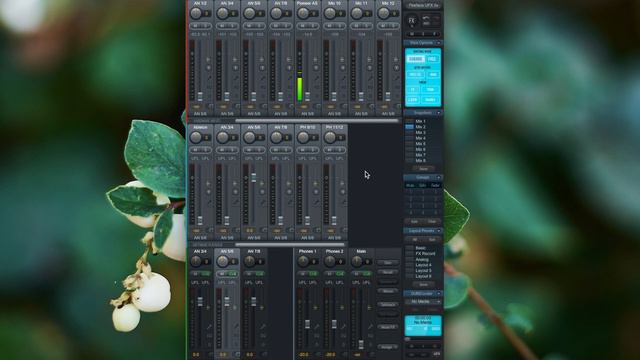Click the pan knob of Phones 2
Viewport: 640px width, 360px height.
(x=330, y=261)
